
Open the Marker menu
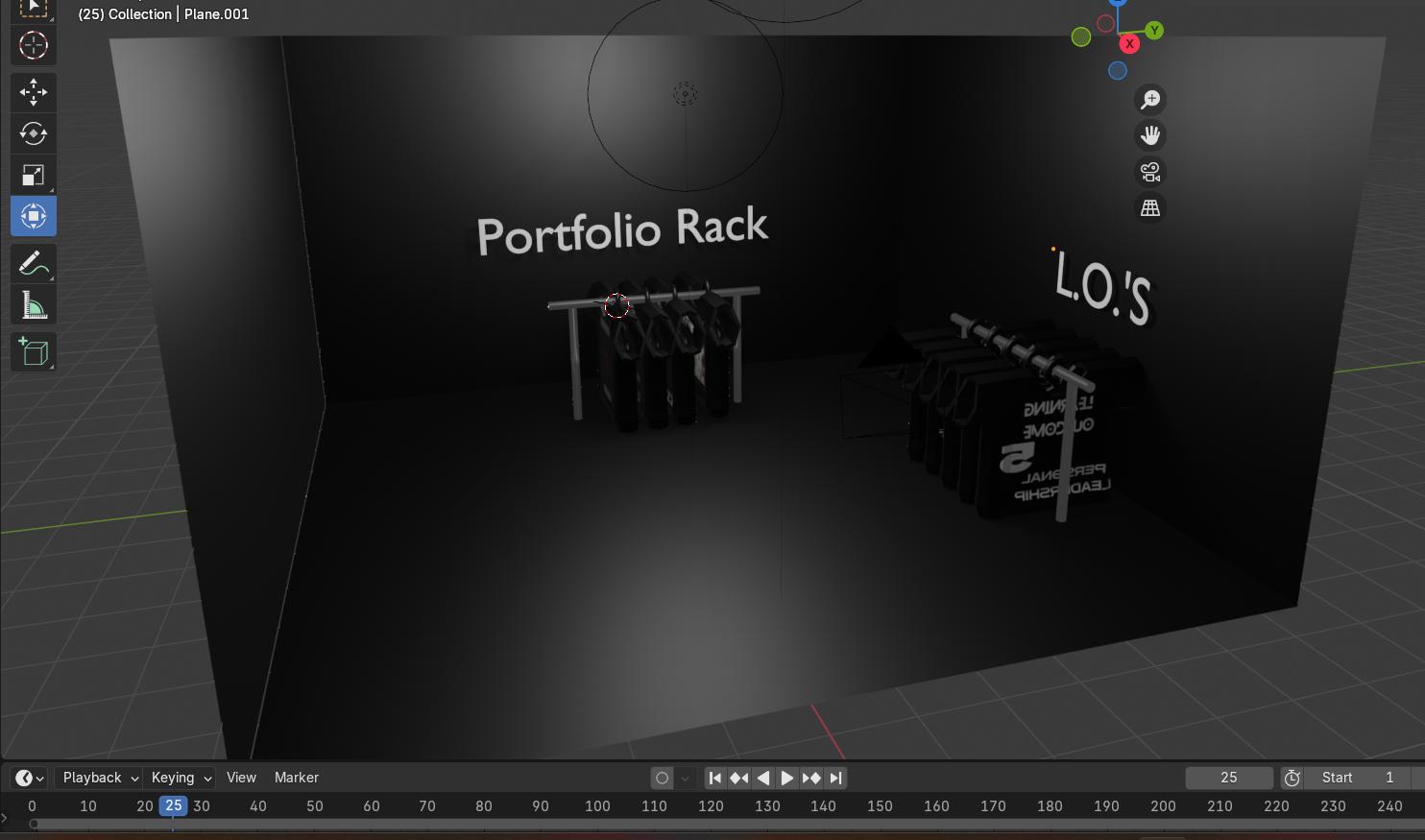point(296,778)
